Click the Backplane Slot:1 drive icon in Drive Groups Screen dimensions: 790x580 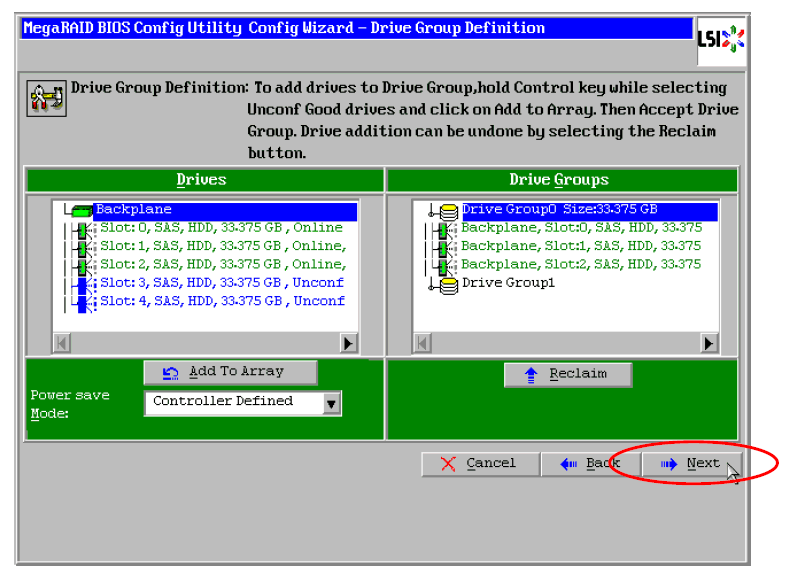tap(444, 248)
